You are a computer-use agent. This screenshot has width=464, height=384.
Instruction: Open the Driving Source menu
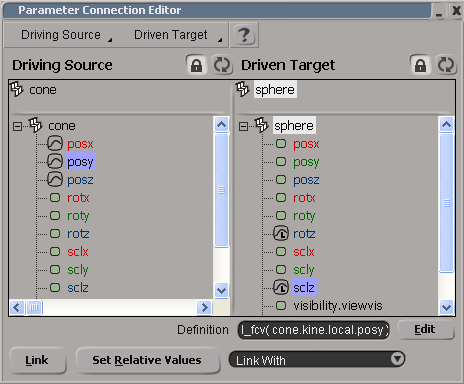coord(65,35)
